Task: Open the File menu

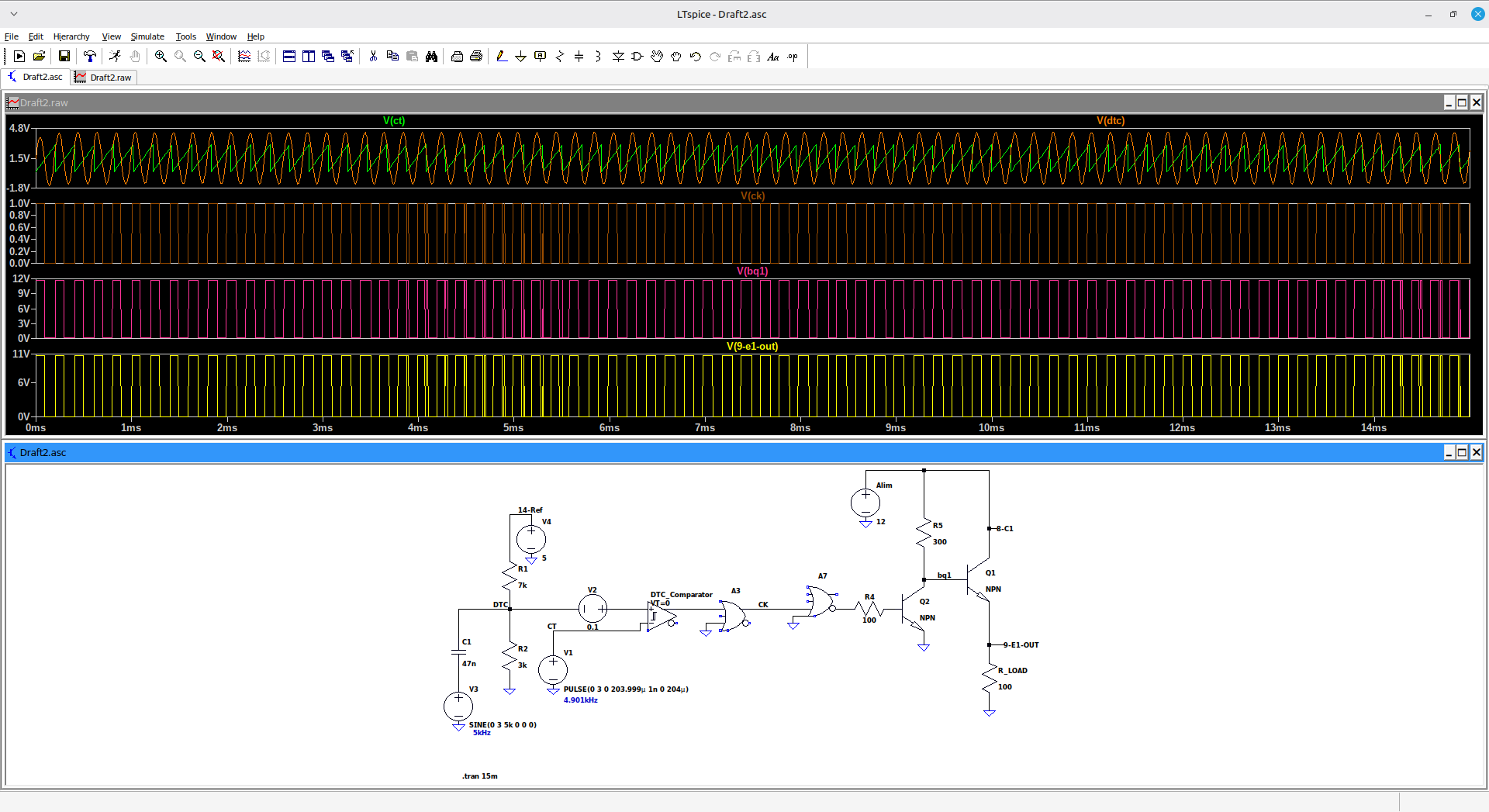Action: (x=12, y=36)
